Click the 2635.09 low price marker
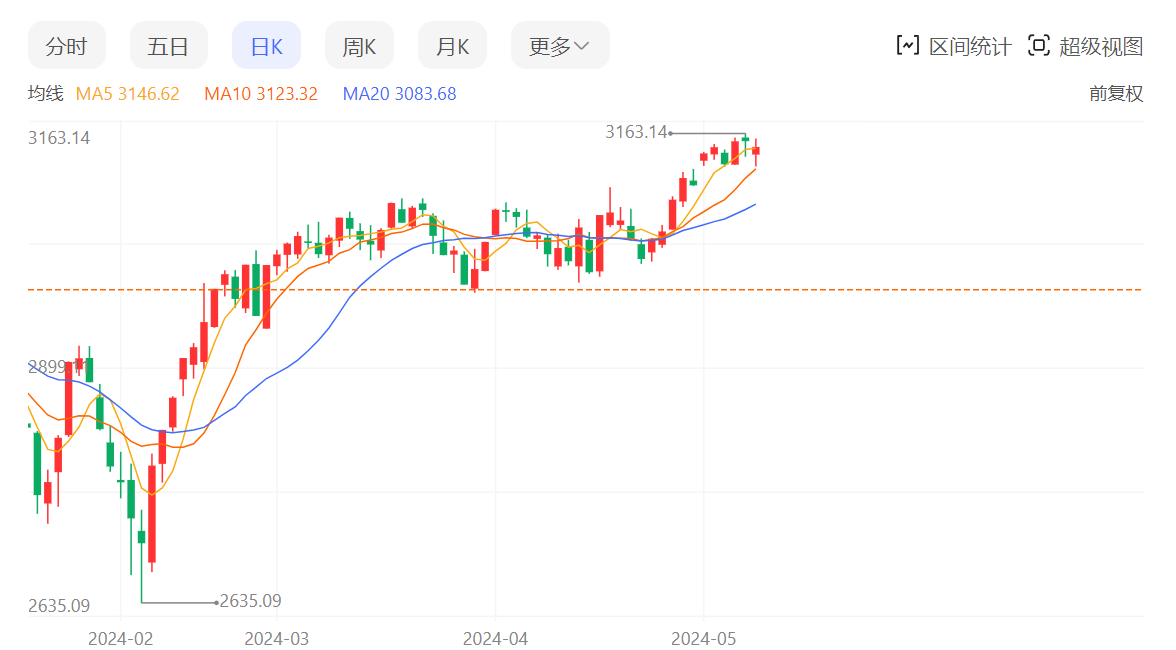This screenshot has height=650, width=1176. pos(250,601)
